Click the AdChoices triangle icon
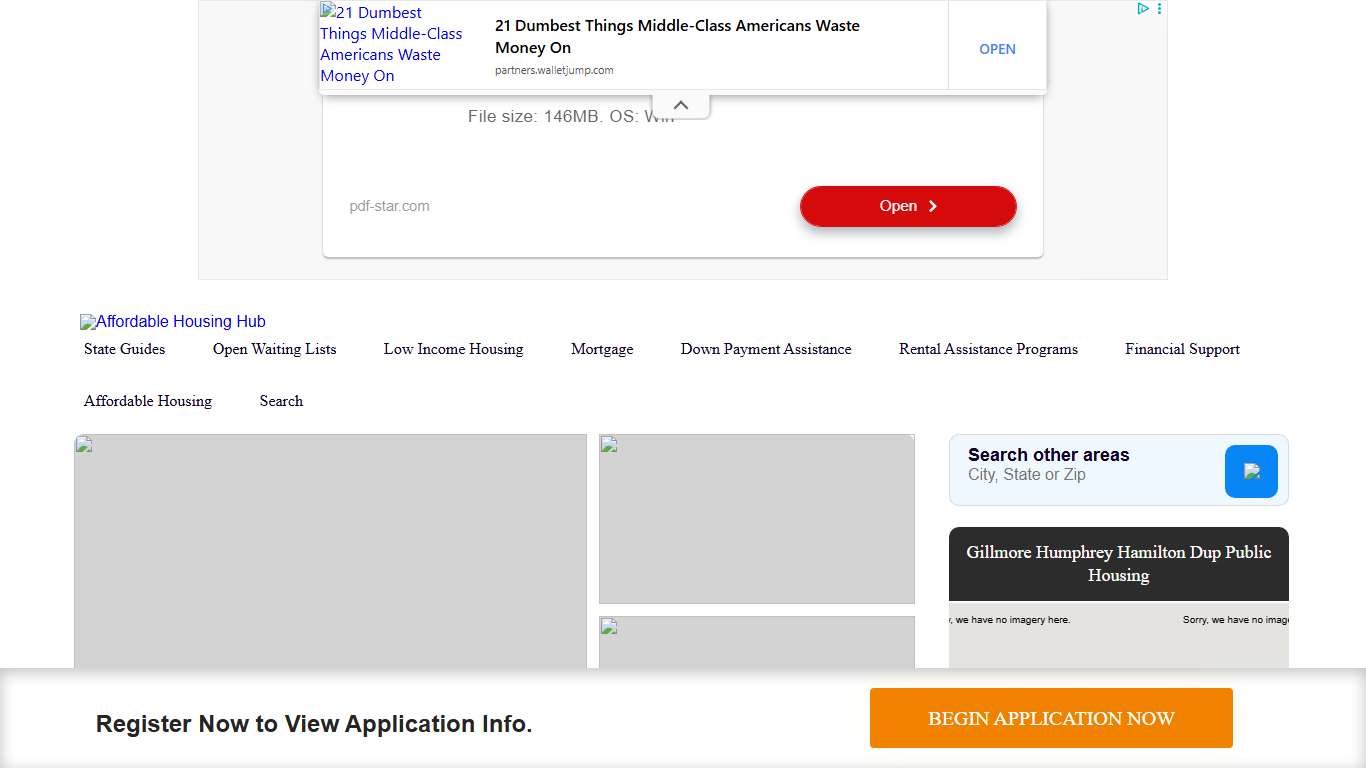Image resolution: width=1366 pixels, height=768 pixels. 1142,9
